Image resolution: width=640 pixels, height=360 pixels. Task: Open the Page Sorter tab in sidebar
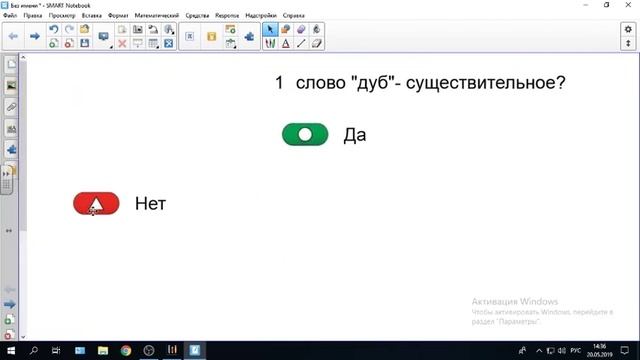[11, 65]
